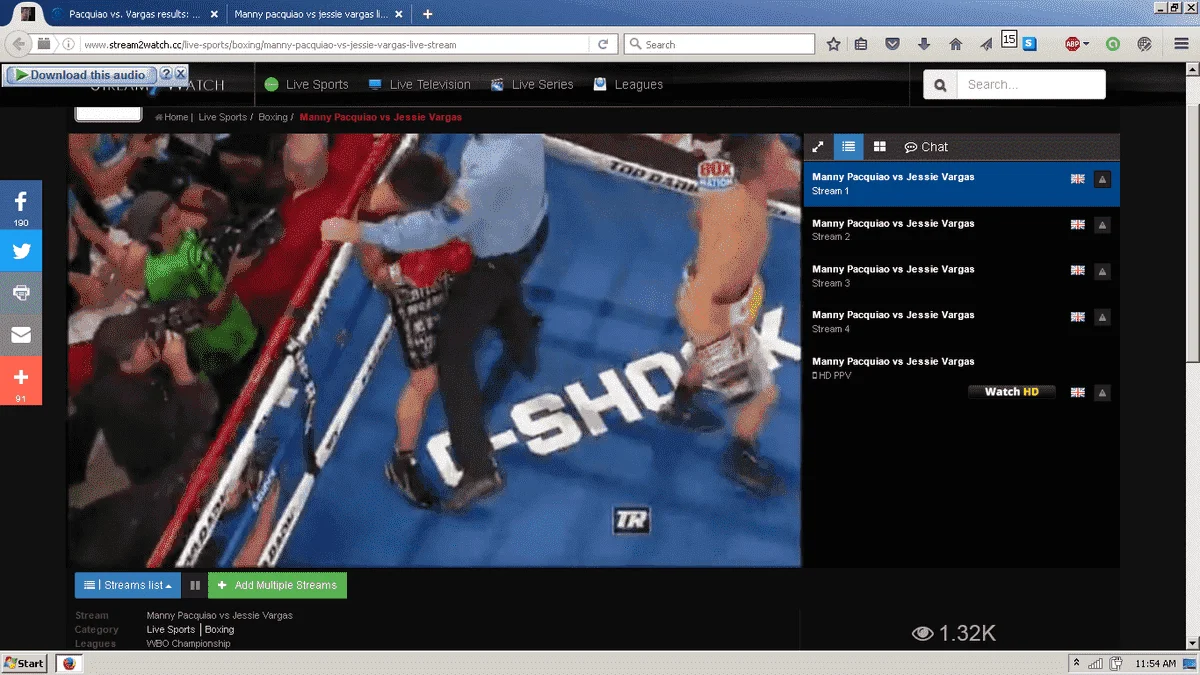Share page on Facebook sidebar icon
The image size is (1200, 675).
point(21,205)
